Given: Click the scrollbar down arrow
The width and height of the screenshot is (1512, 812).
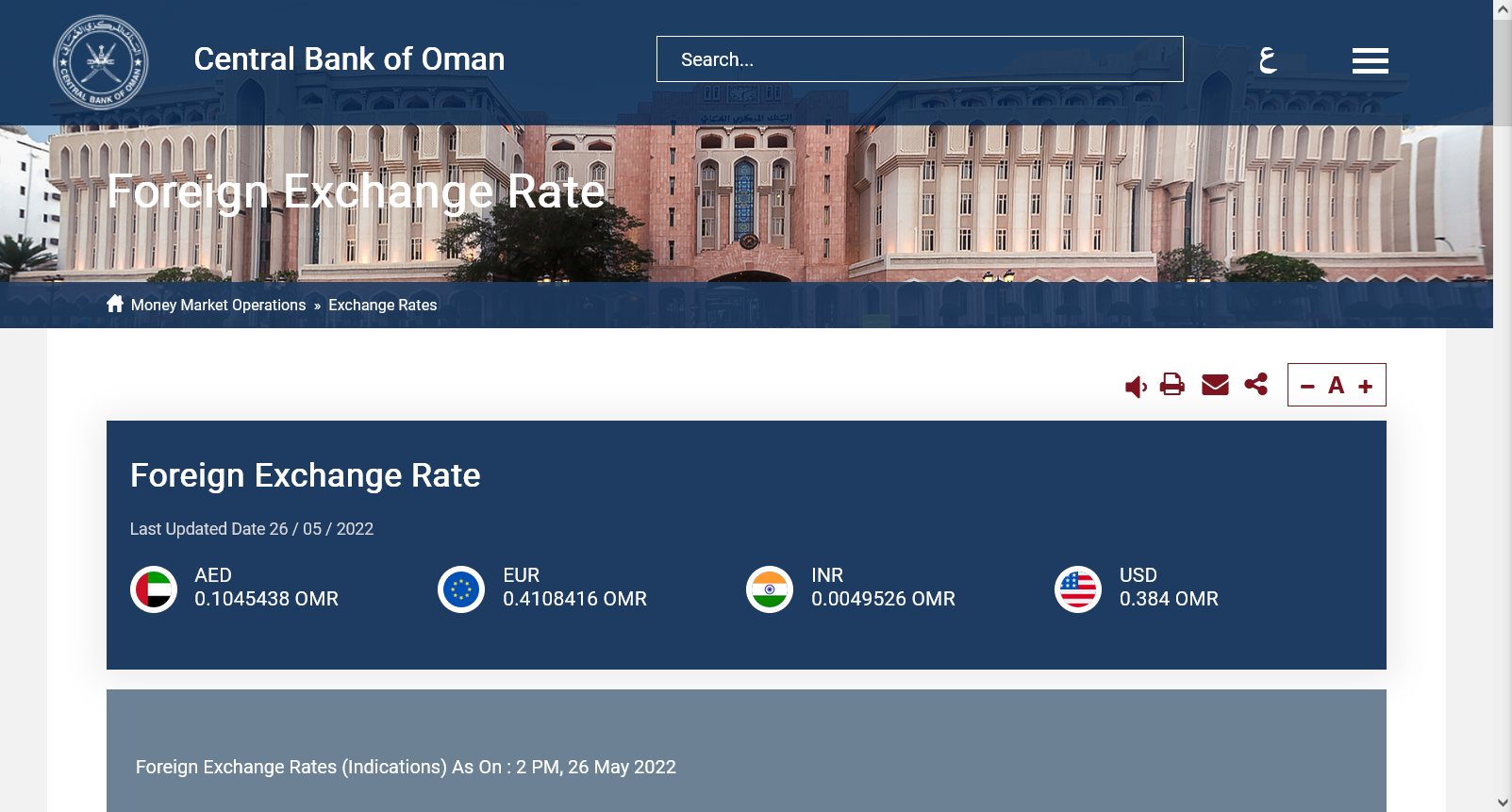Looking at the screenshot, I should point(1503,803).
